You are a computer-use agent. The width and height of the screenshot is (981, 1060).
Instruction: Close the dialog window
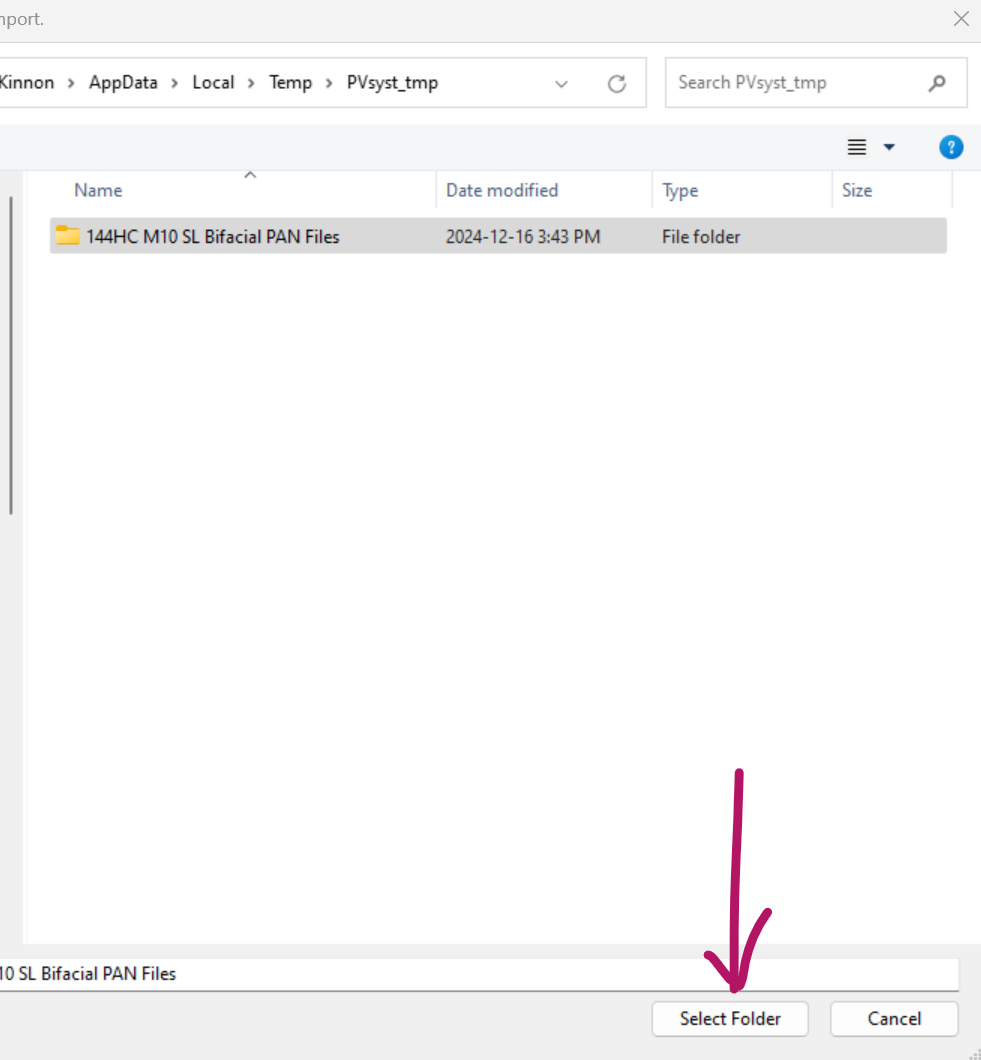(x=961, y=18)
